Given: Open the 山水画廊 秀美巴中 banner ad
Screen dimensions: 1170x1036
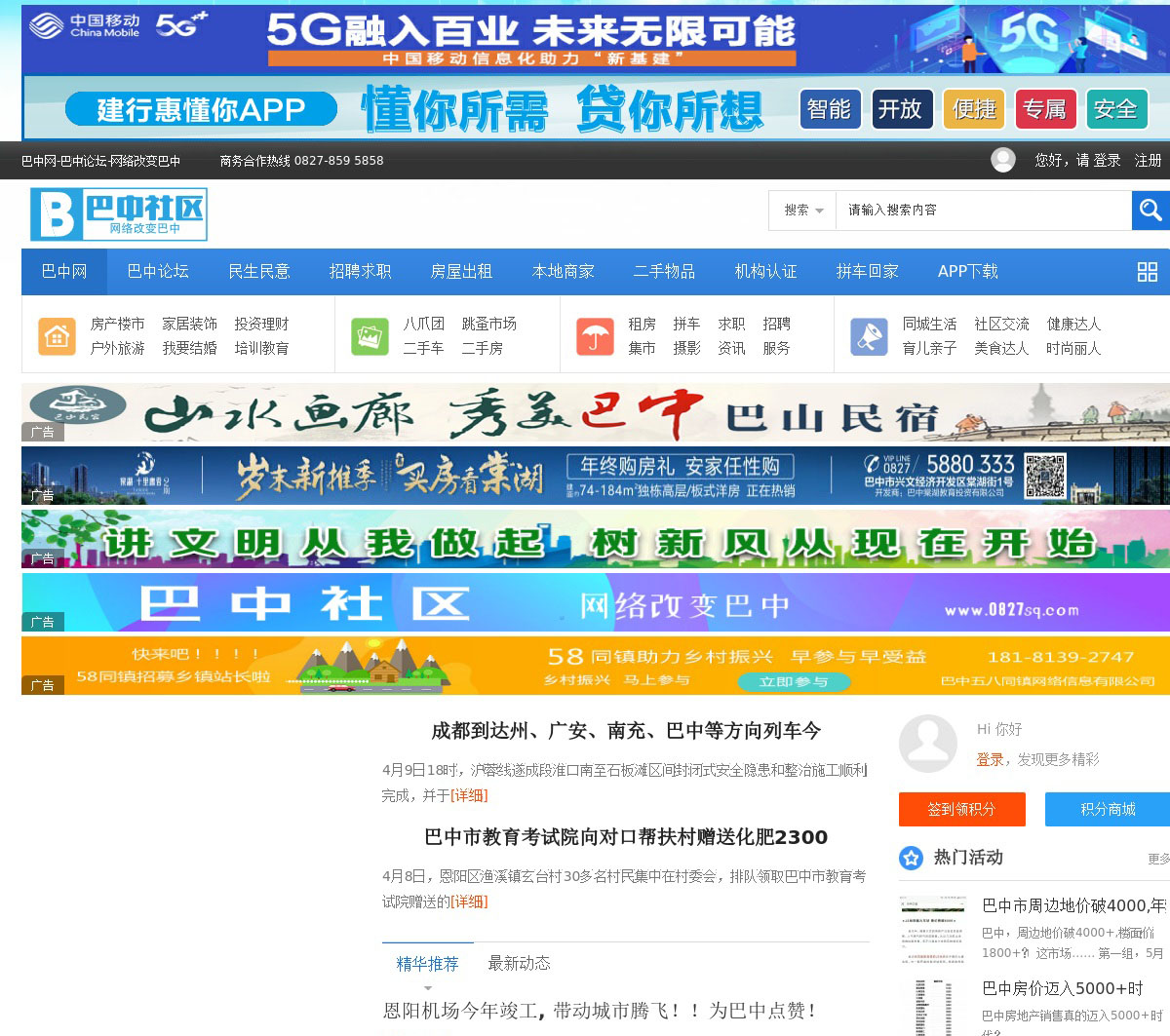Looking at the screenshot, I should tap(596, 412).
